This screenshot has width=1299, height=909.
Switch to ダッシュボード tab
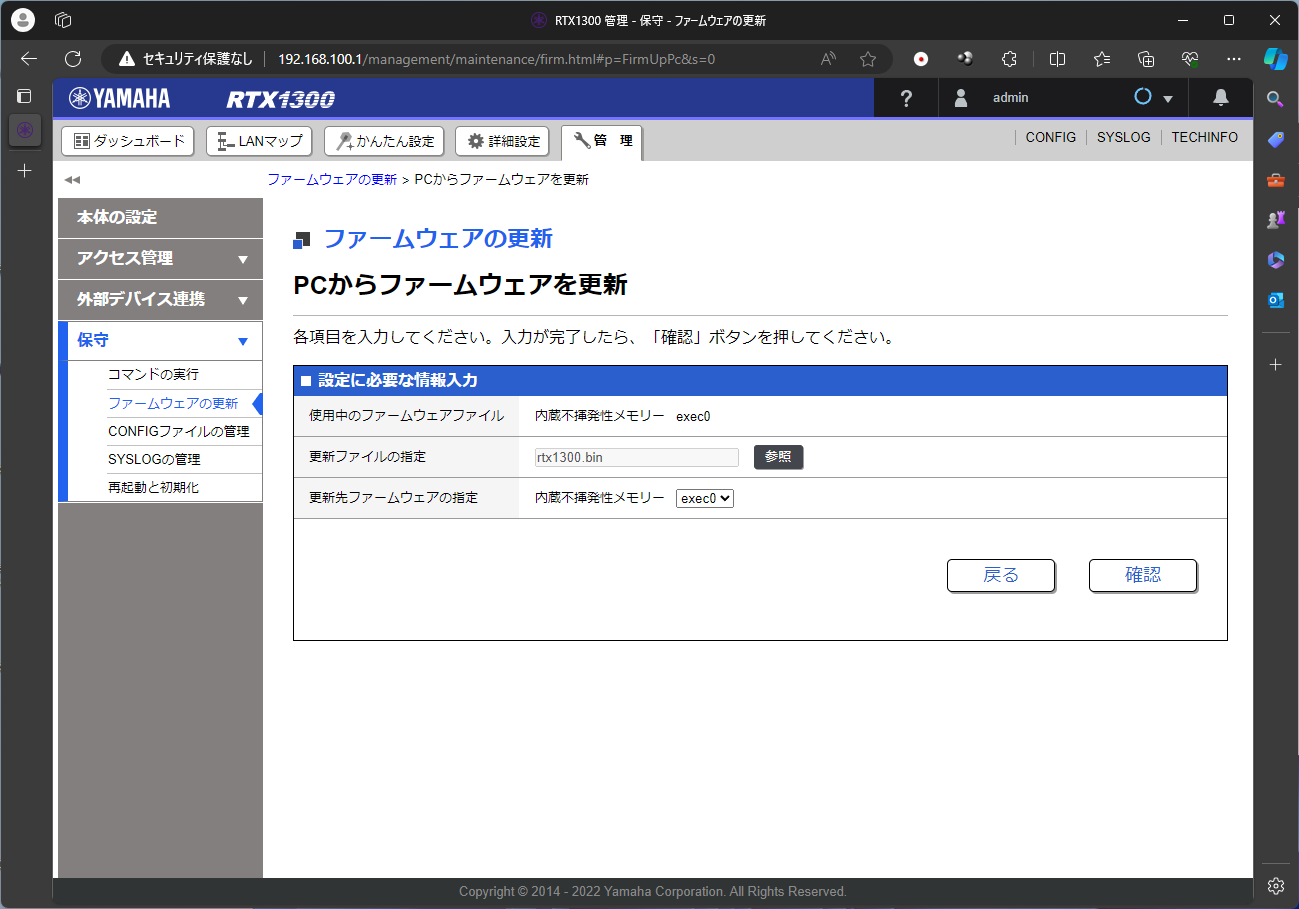coord(128,141)
